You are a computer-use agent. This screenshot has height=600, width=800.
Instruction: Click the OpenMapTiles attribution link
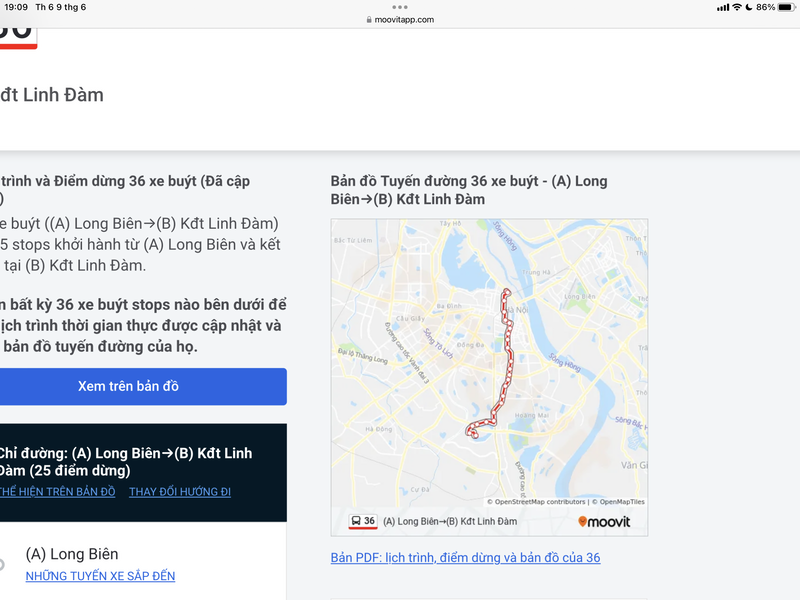pos(620,502)
